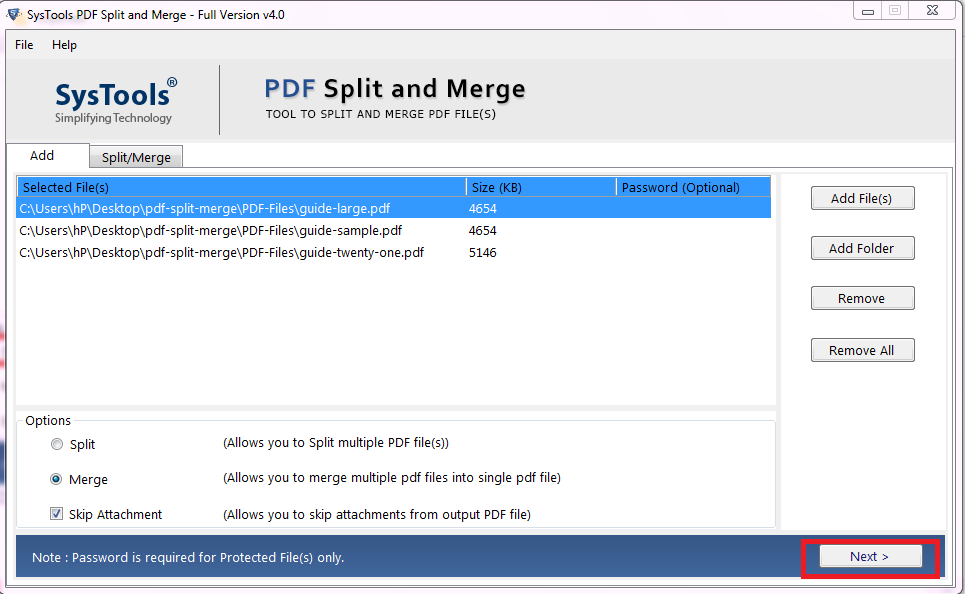This screenshot has width=965, height=594.
Task: Minimize the SysTools window
Action: pyautogui.click(x=868, y=10)
